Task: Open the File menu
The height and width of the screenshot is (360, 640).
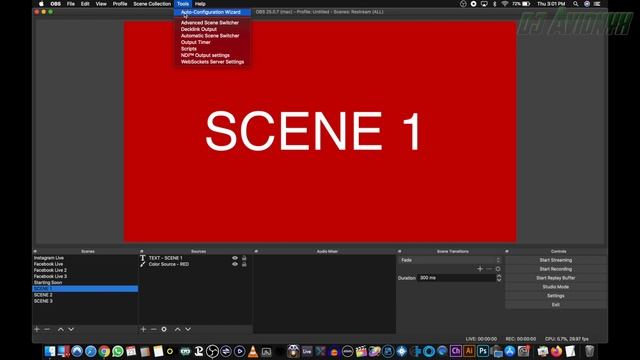Action: [x=71, y=4]
